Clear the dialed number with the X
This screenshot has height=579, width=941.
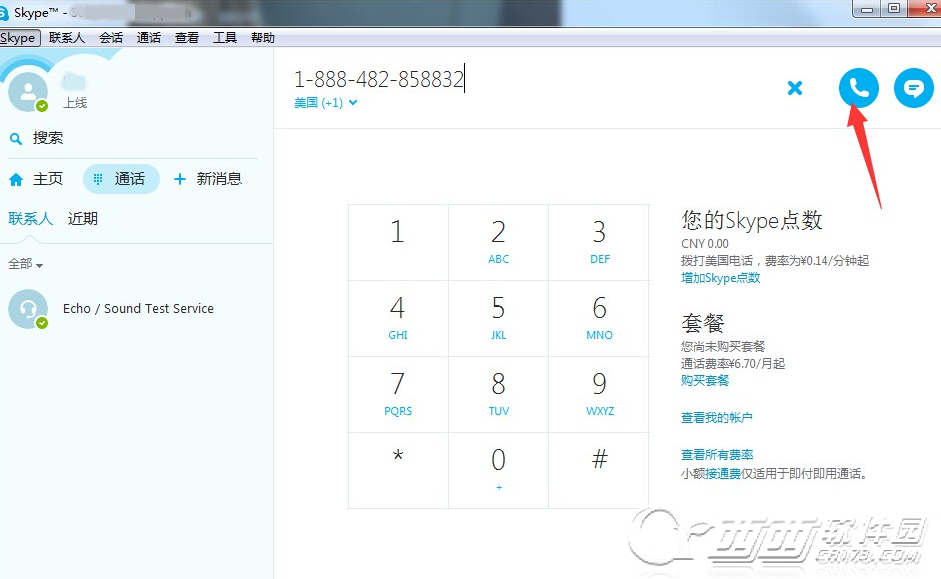(x=795, y=88)
